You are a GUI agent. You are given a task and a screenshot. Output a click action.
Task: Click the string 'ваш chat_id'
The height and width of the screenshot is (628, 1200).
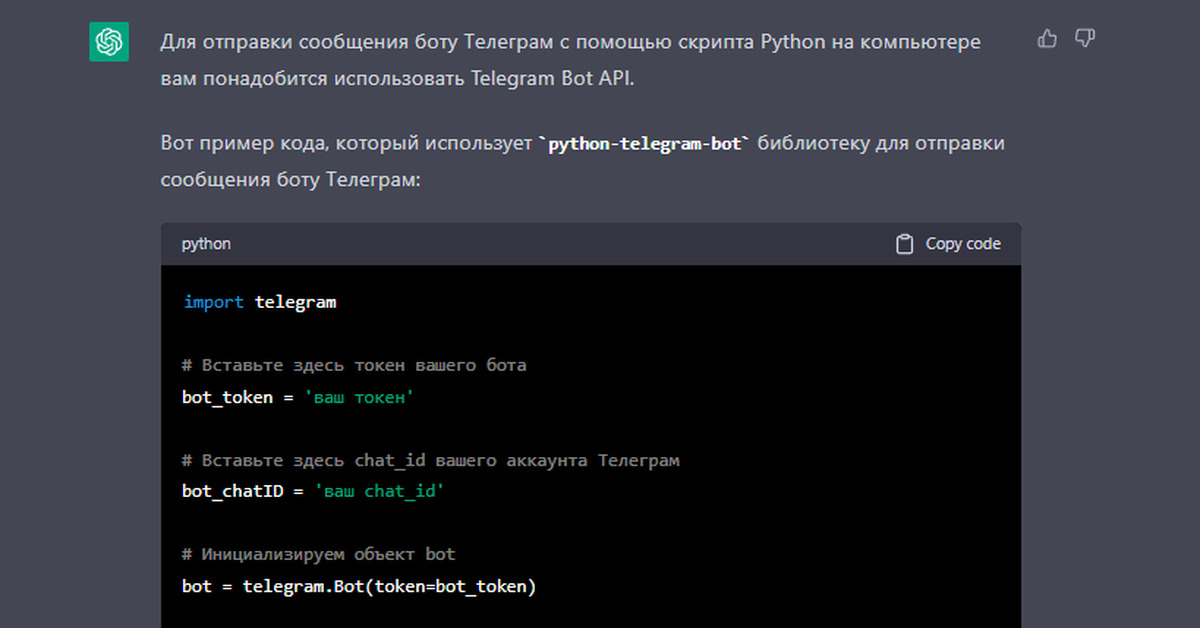379,492
